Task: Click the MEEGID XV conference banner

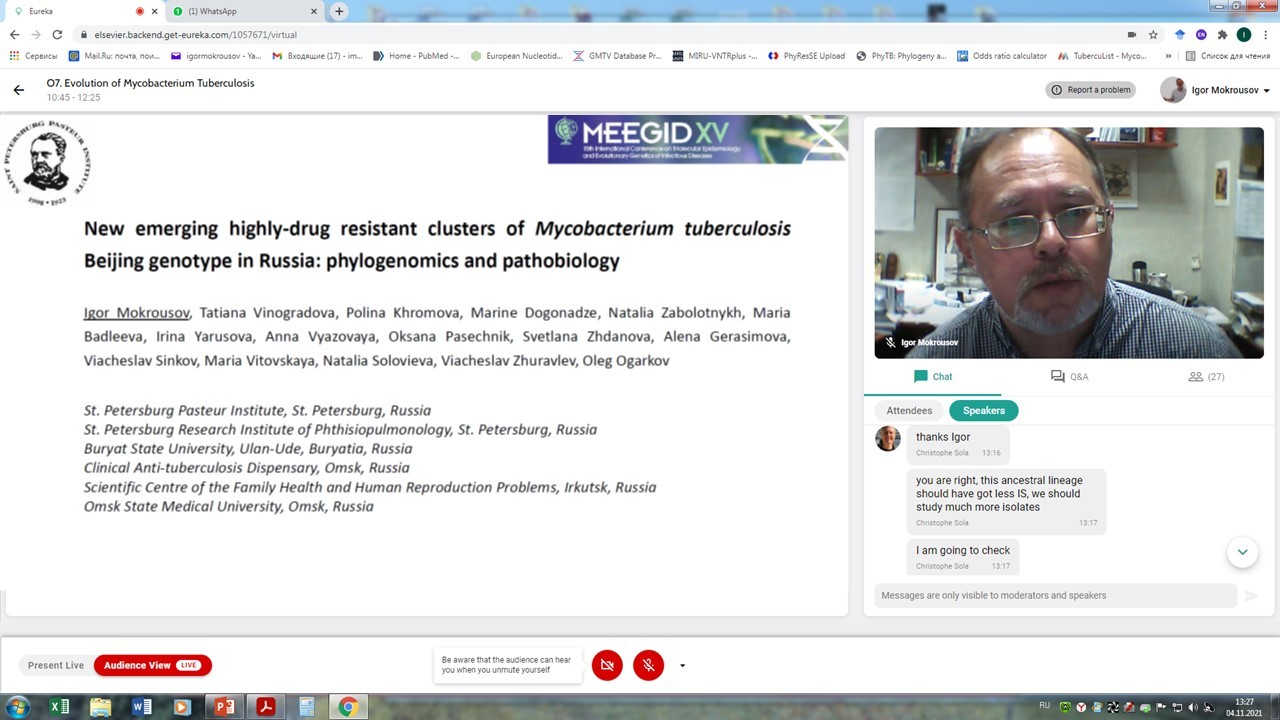Action: (x=697, y=139)
